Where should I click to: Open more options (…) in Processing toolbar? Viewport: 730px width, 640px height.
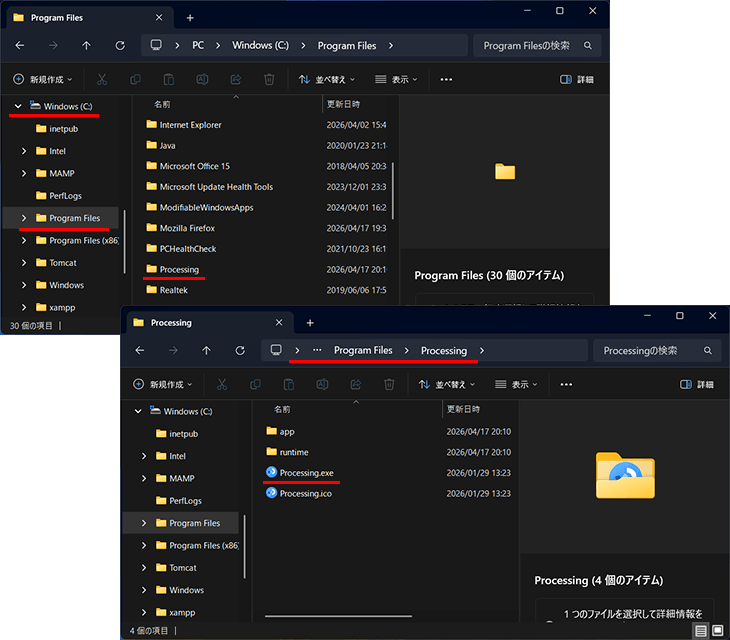[566, 384]
